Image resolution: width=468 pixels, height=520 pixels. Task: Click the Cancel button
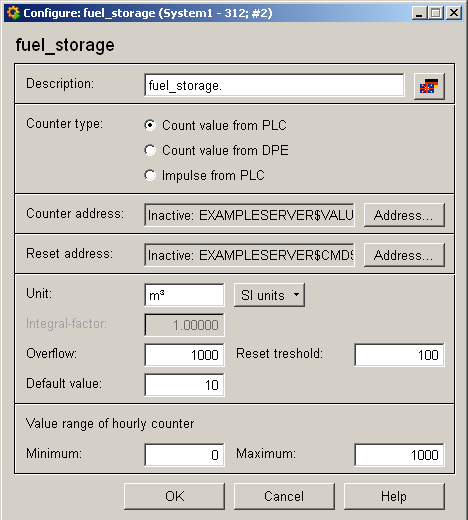point(284,496)
